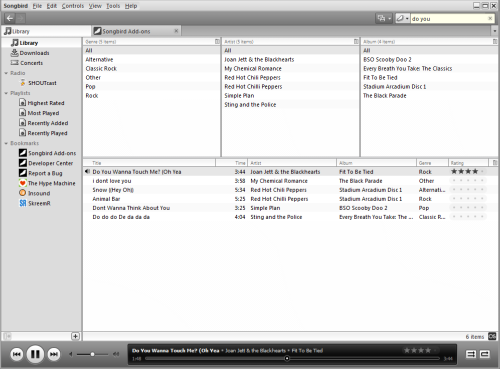Image resolution: width=500 pixels, height=369 pixels.
Task: Filter by My Chemical Romance artist
Action: [290, 68]
